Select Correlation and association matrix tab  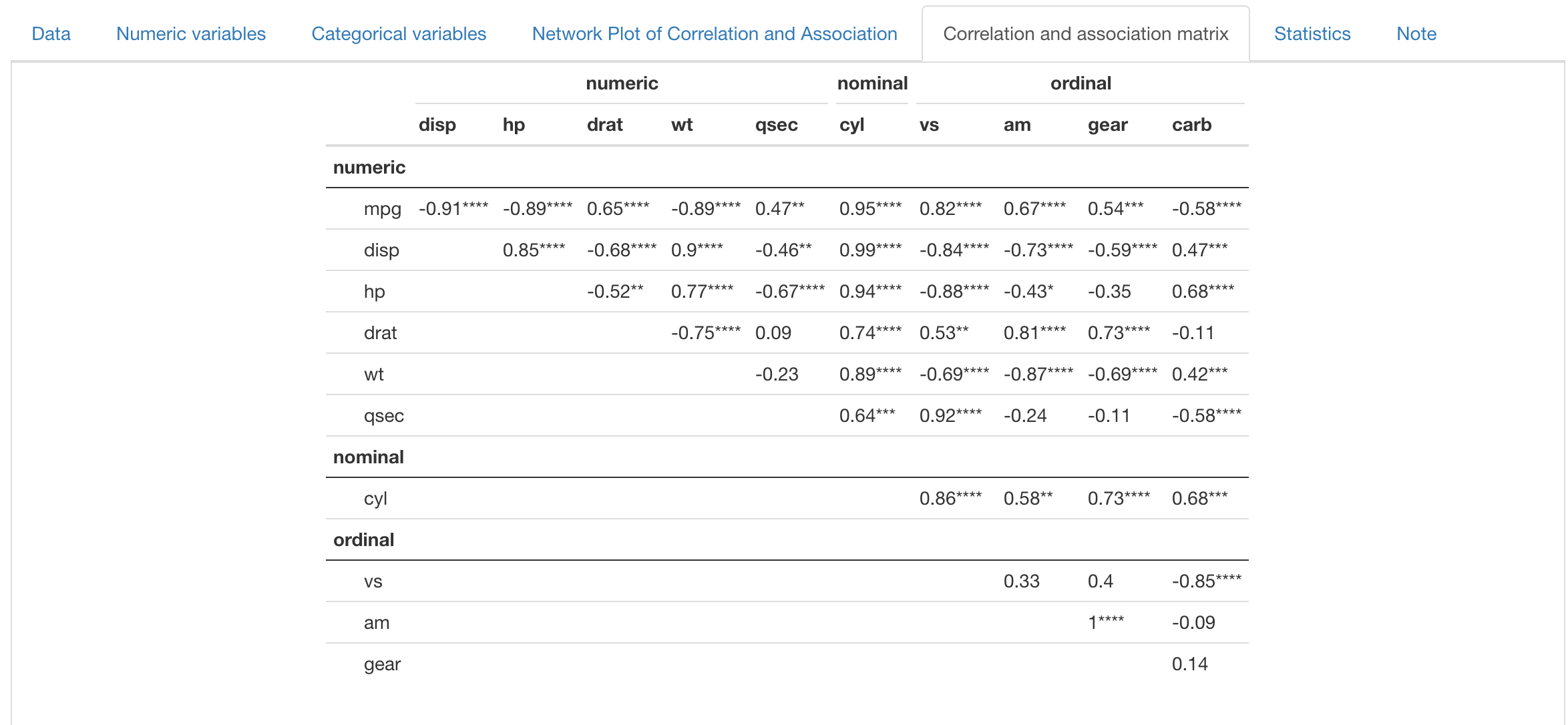tap(1085, 34)
